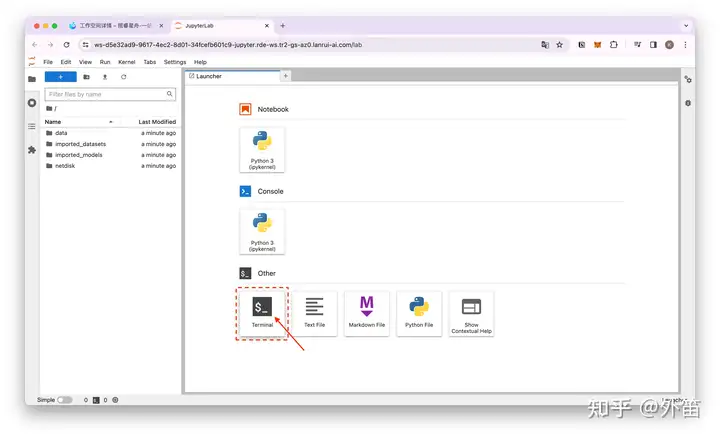This screenshot has width=720, height=438.
Task: Open the debugger bug icon on right
Action: [688, 103]
